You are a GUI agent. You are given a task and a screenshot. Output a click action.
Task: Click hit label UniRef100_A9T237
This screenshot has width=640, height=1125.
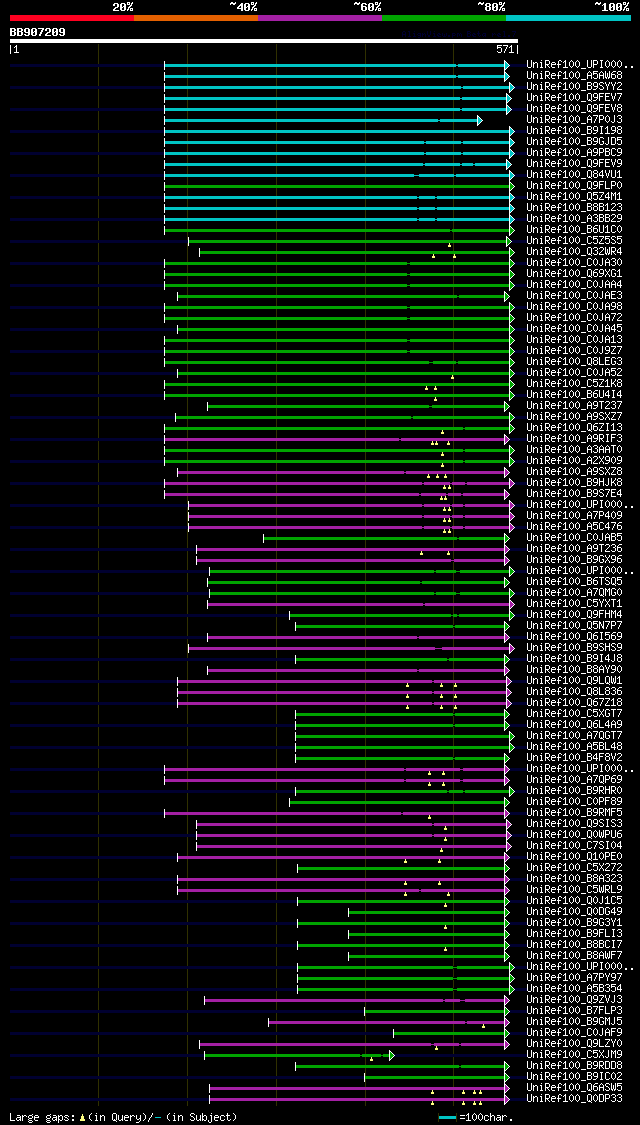(575, 405)
